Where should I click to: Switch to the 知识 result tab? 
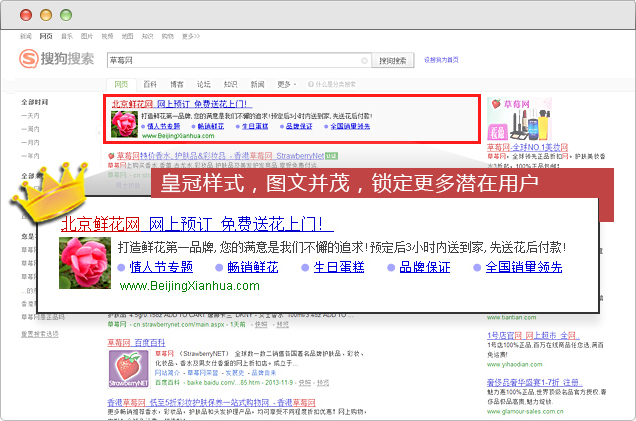(x=230, y=84)
